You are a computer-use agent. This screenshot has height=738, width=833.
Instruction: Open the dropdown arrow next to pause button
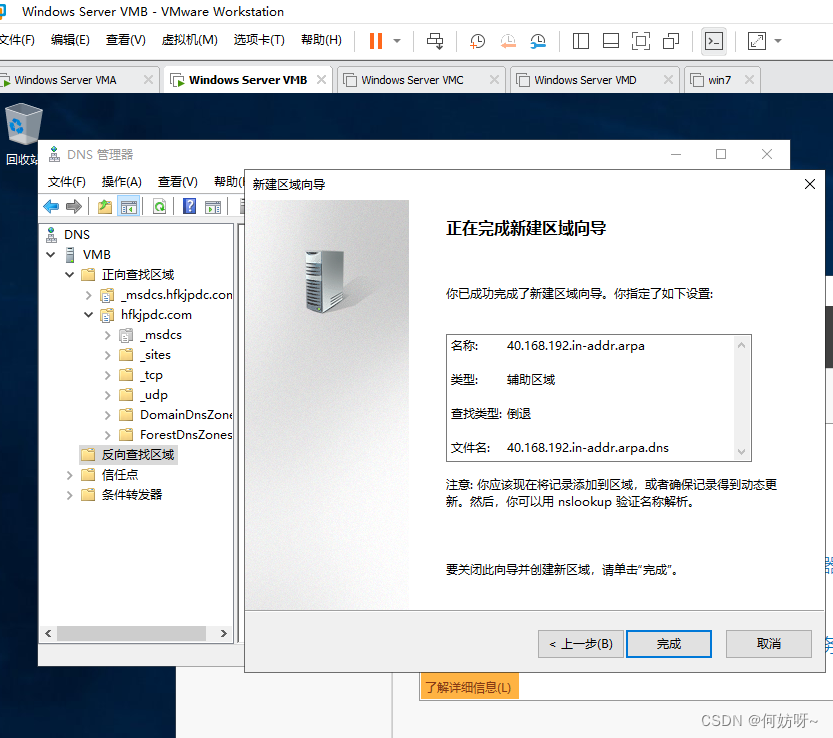click(x=397, y=41)
